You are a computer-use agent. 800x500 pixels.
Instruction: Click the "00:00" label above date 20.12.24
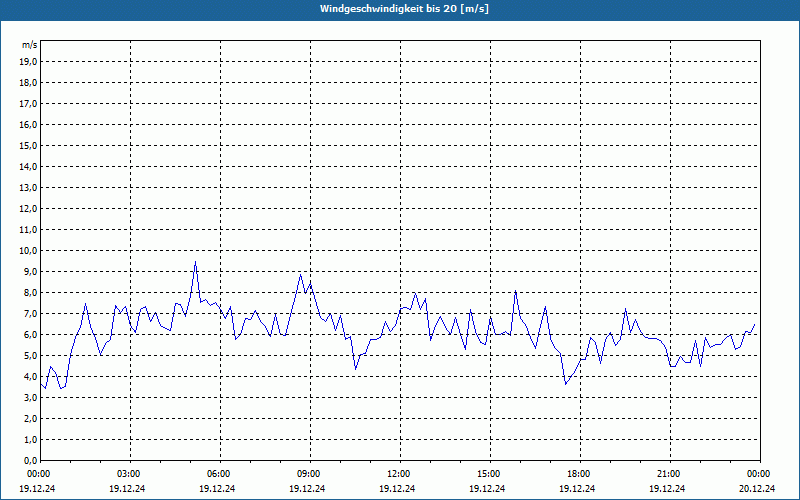click(759, 474)
